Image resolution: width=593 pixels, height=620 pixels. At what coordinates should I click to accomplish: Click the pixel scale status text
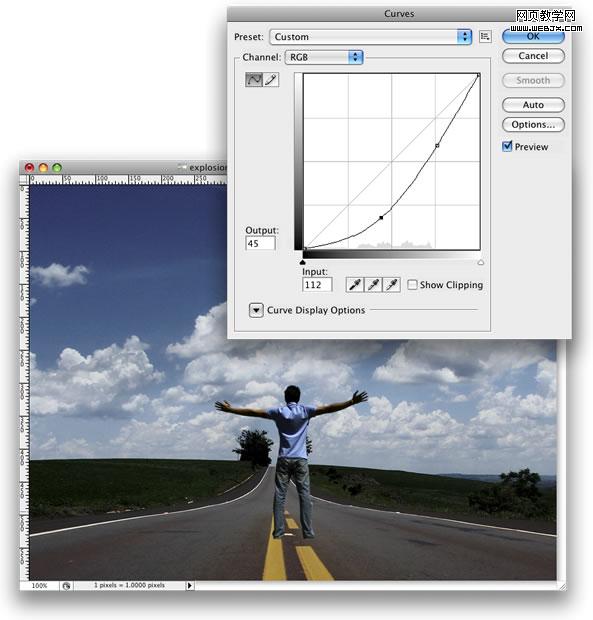(129, 585)
